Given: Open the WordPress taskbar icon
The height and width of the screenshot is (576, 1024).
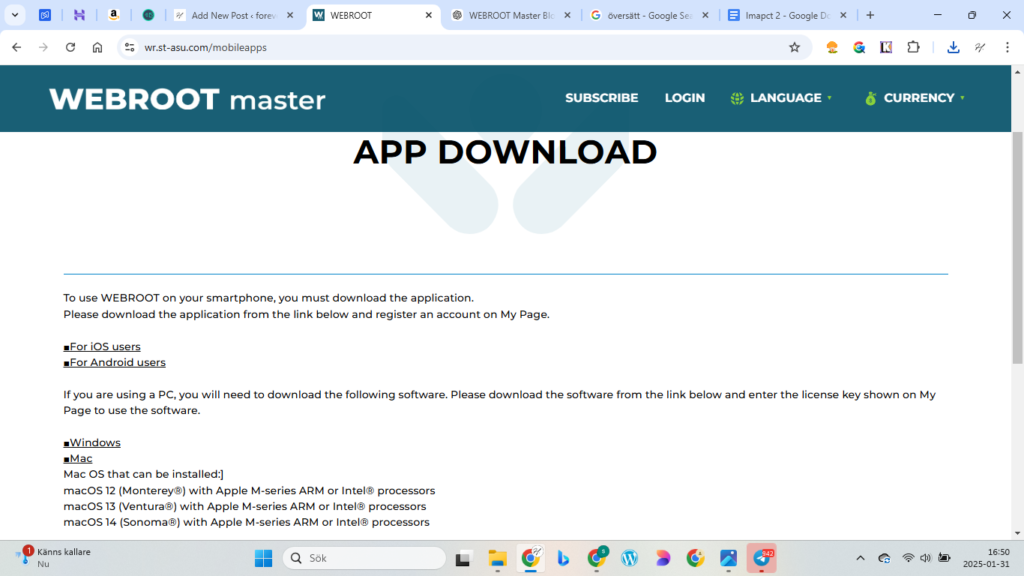Looking at the screenshot, I should point(629,558).
